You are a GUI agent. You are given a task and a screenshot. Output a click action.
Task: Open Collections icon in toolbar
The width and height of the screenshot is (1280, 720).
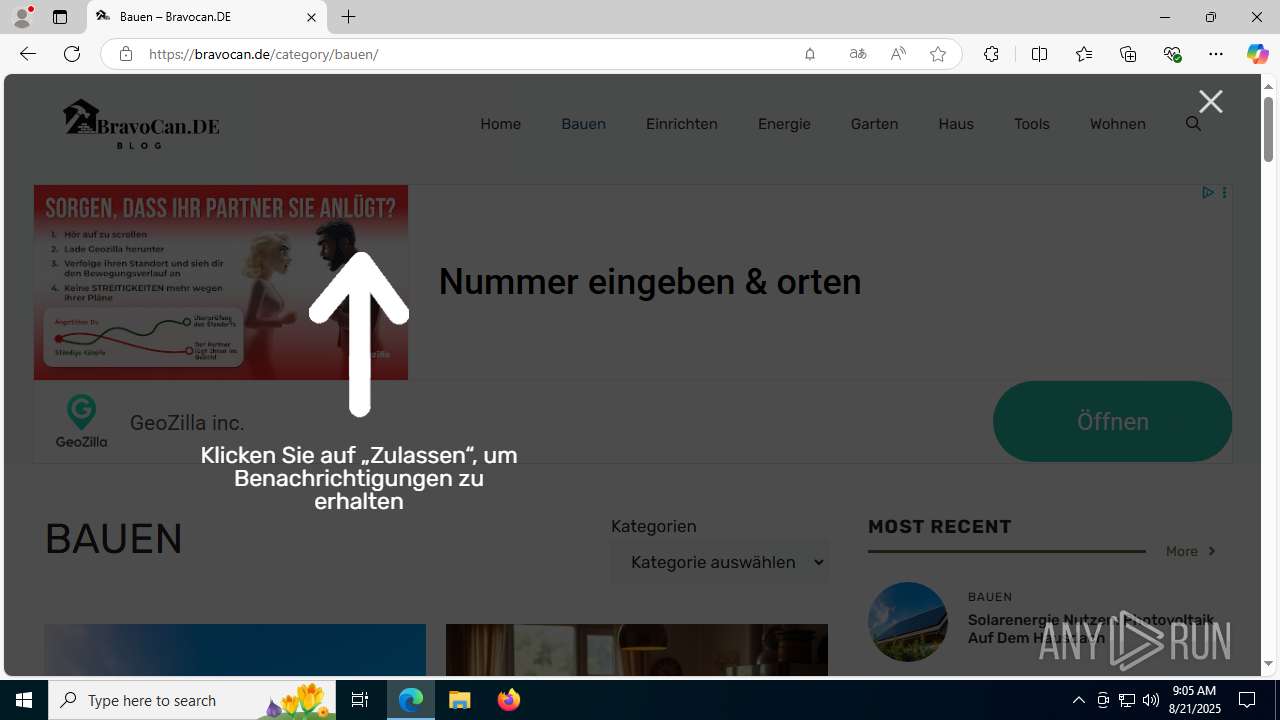click(1128, 54)
